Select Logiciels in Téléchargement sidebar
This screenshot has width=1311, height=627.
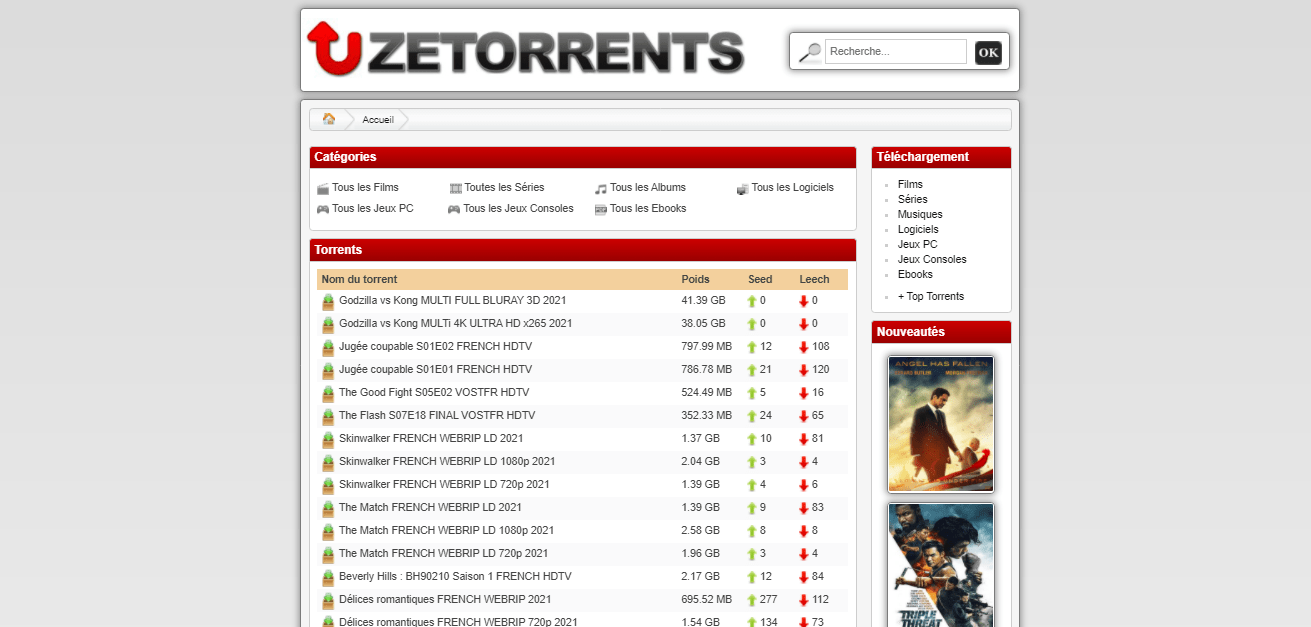tap(918, 229)
